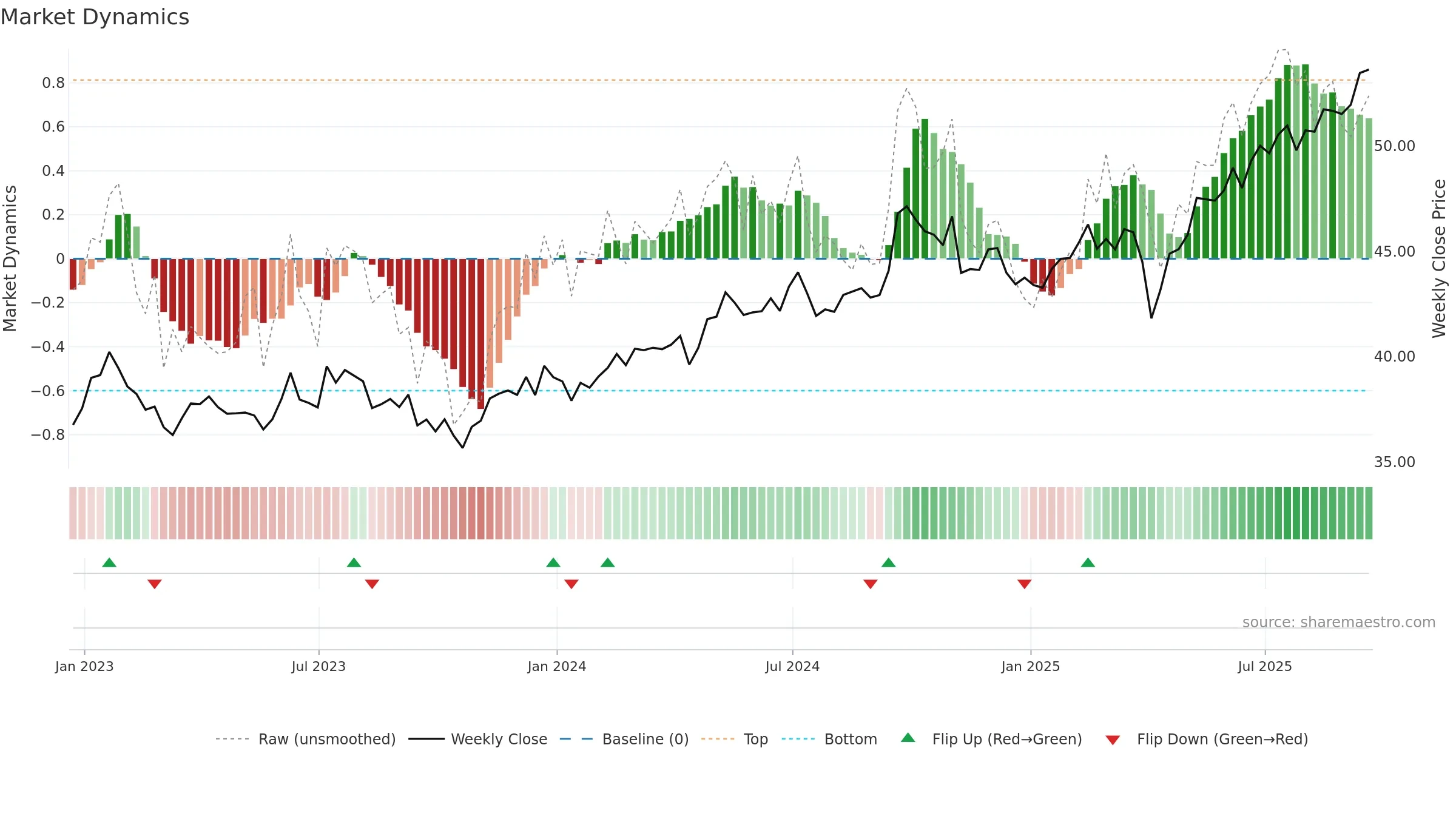Toggle the Weekly Close legend entry
This screenshot has height=819, width=1456.
click(x=477, y=739)
